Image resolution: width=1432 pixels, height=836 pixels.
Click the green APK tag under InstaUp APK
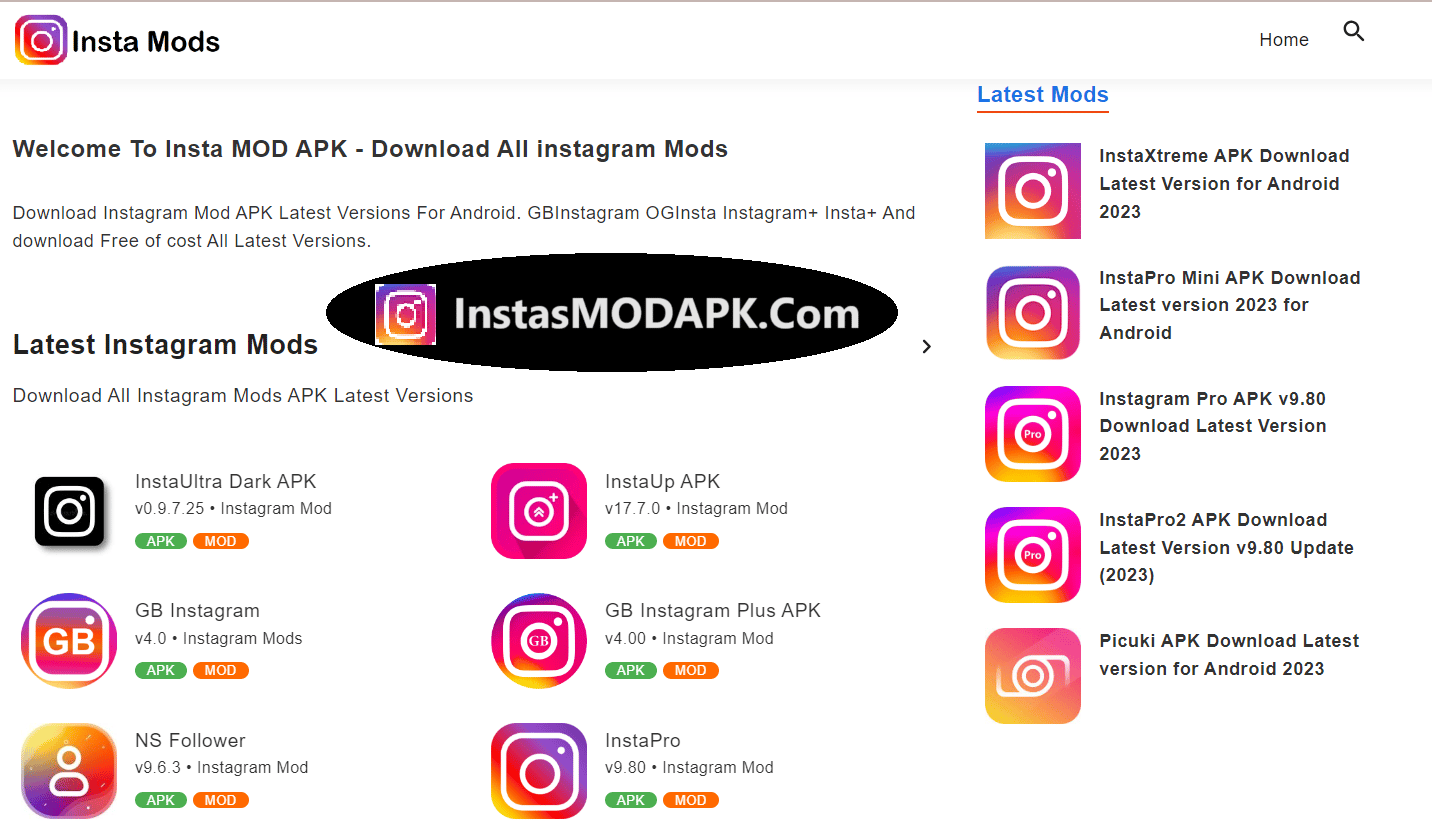point(631,541)
